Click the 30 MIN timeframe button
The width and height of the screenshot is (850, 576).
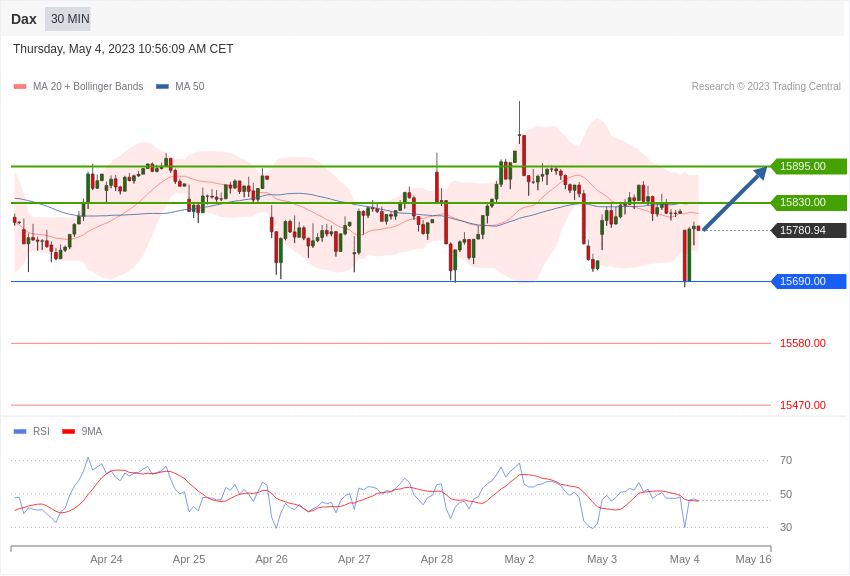click(68, 19)
